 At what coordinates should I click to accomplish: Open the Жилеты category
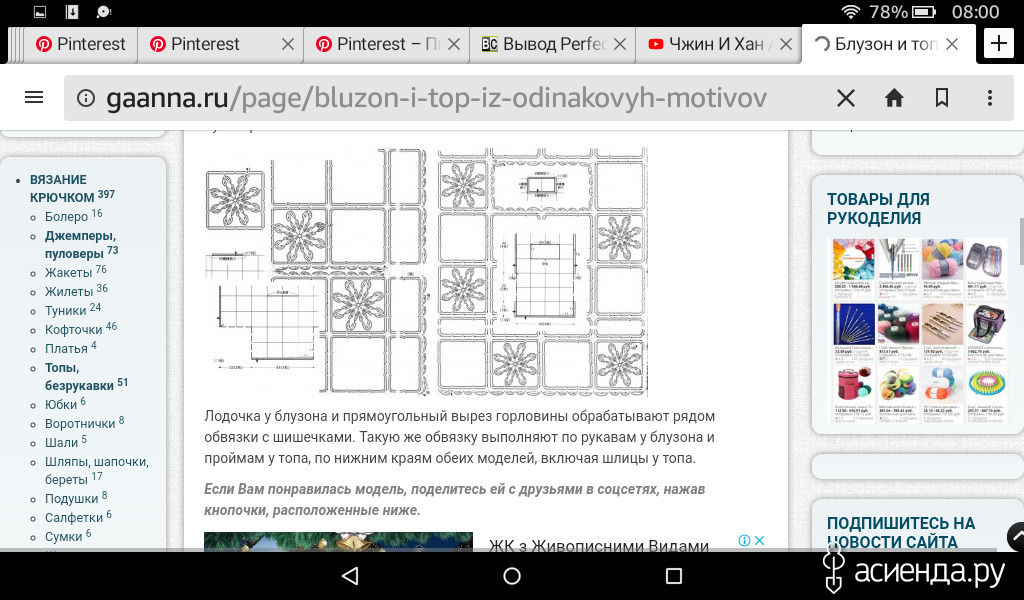pyautogui.click(x=76, y=291)
